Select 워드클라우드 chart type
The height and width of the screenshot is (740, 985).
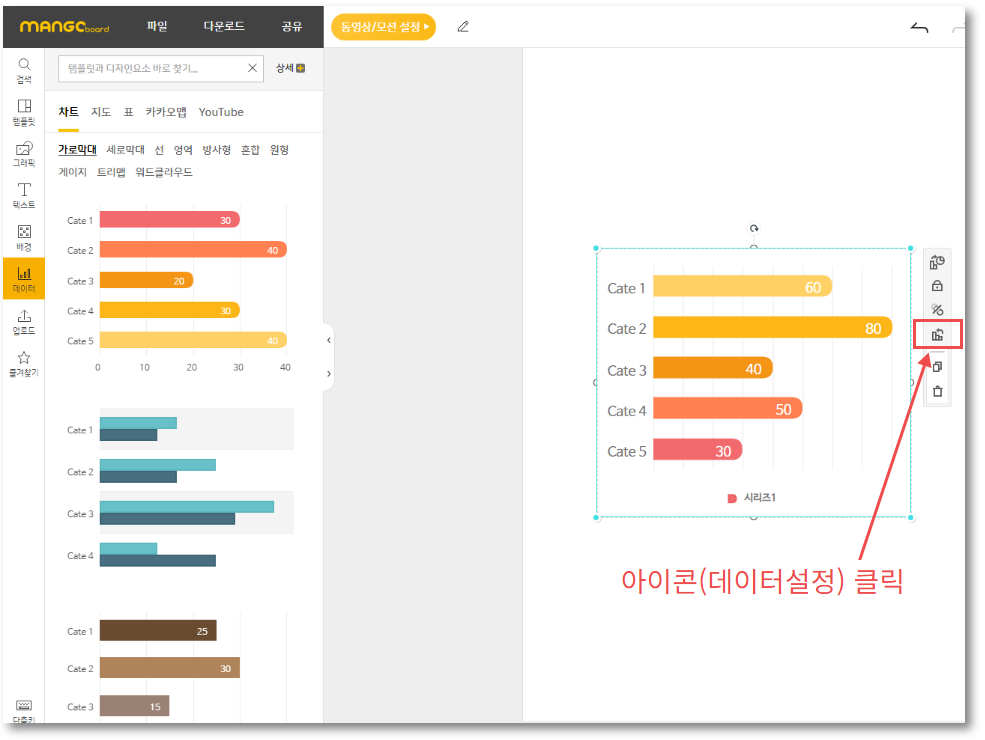(164, 172)
